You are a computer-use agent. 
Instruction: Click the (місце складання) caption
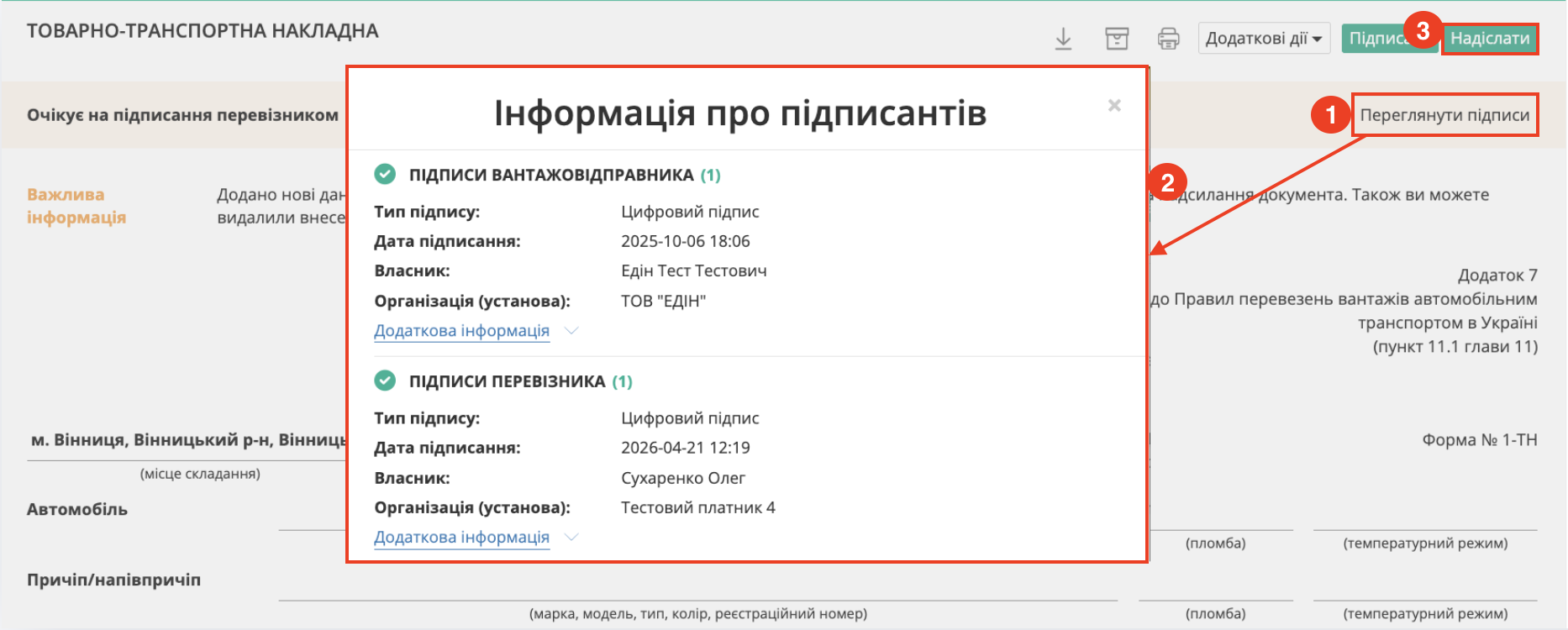pos(200,474)
